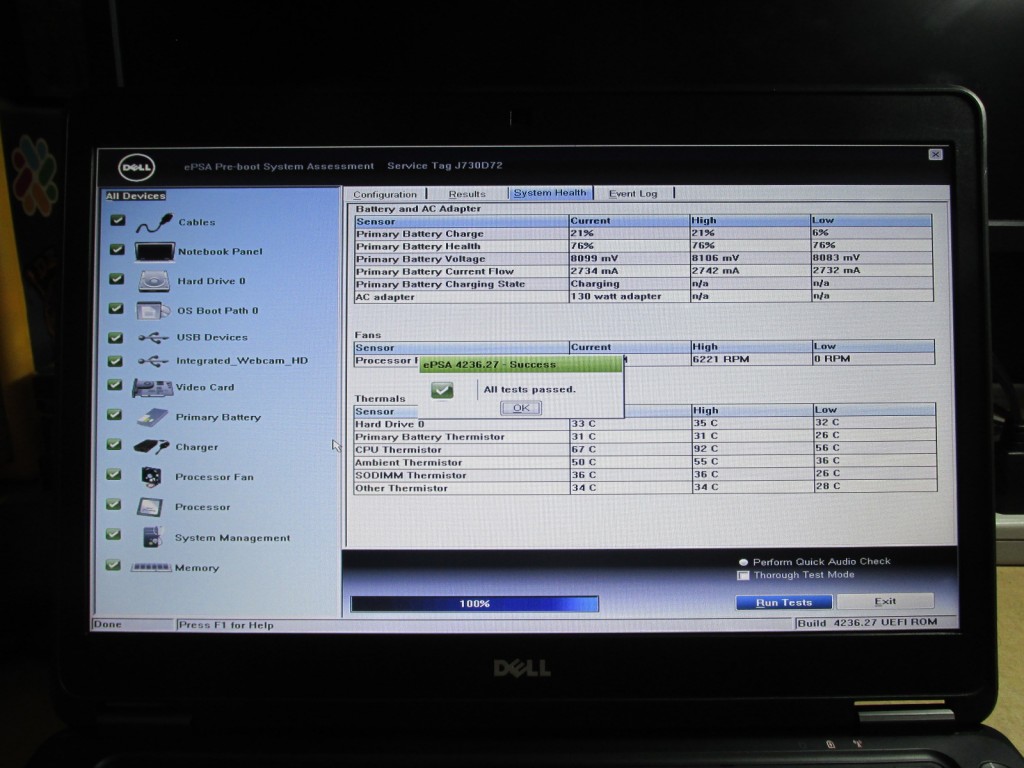Close the ePSA window with X button

tap(935, 154)
